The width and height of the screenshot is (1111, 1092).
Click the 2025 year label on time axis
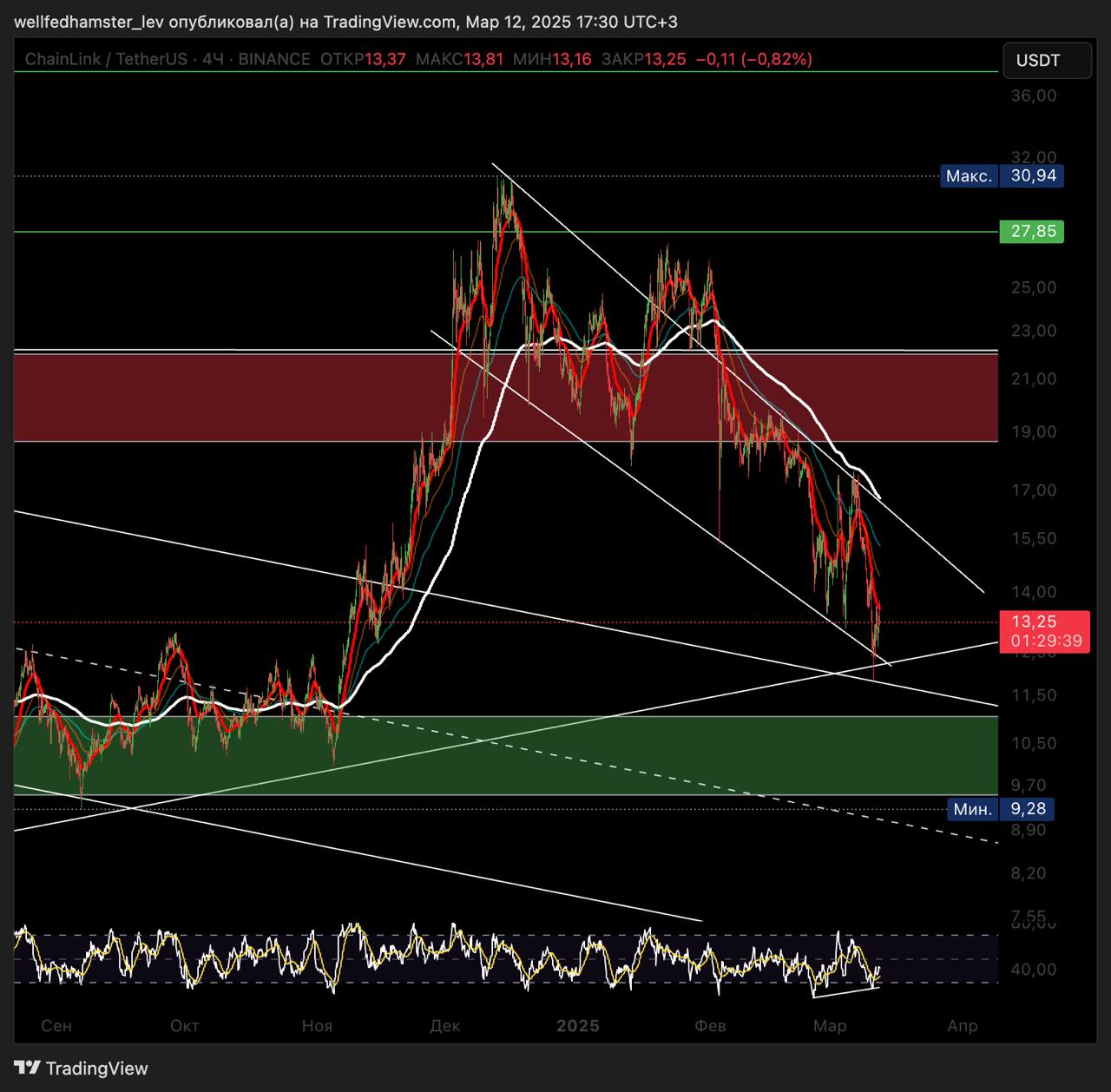point(578,1026)
